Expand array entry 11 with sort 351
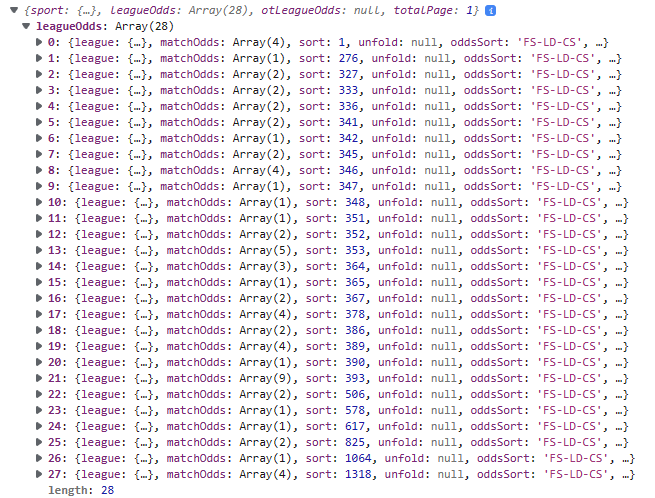 [x=39, y=218]
